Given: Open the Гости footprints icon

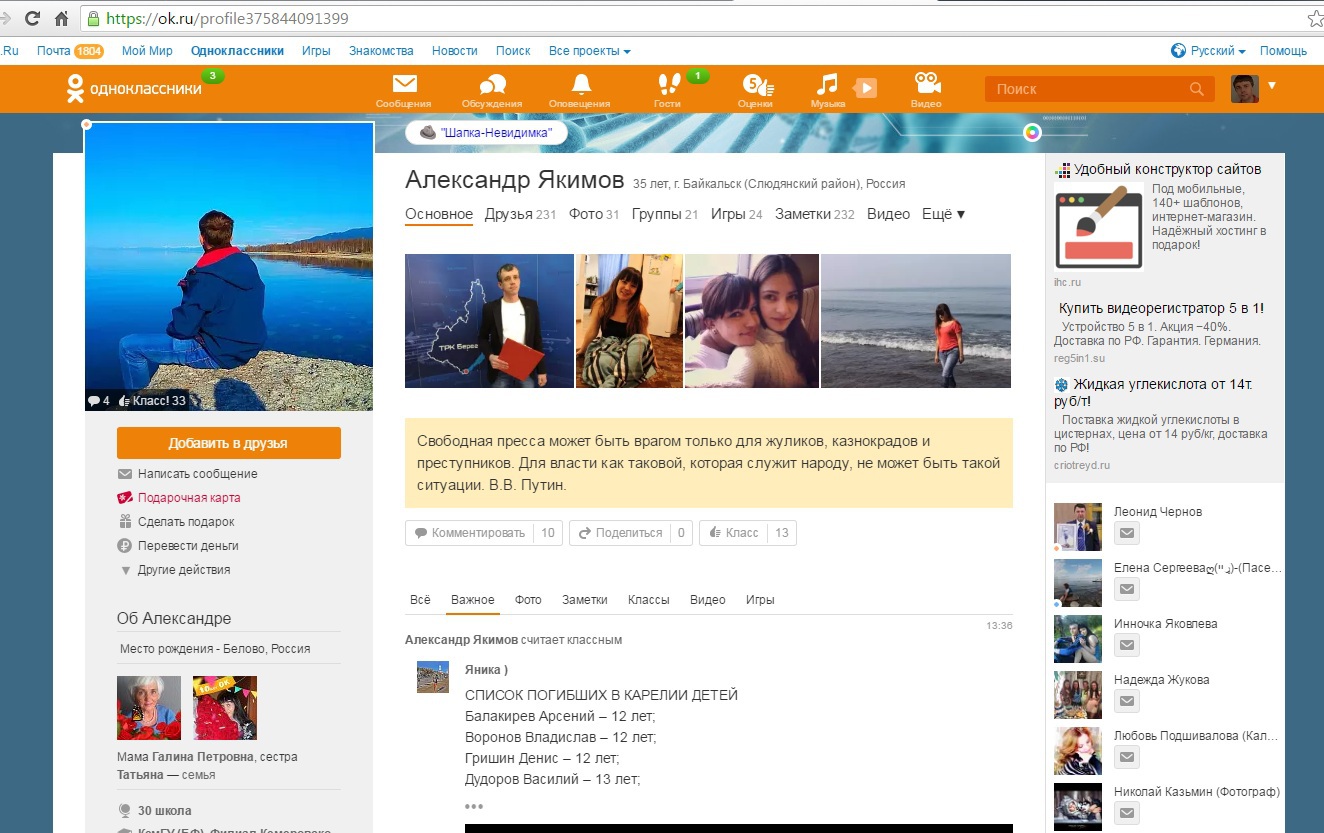Looking at the screenshot, I should pos(667,85).
